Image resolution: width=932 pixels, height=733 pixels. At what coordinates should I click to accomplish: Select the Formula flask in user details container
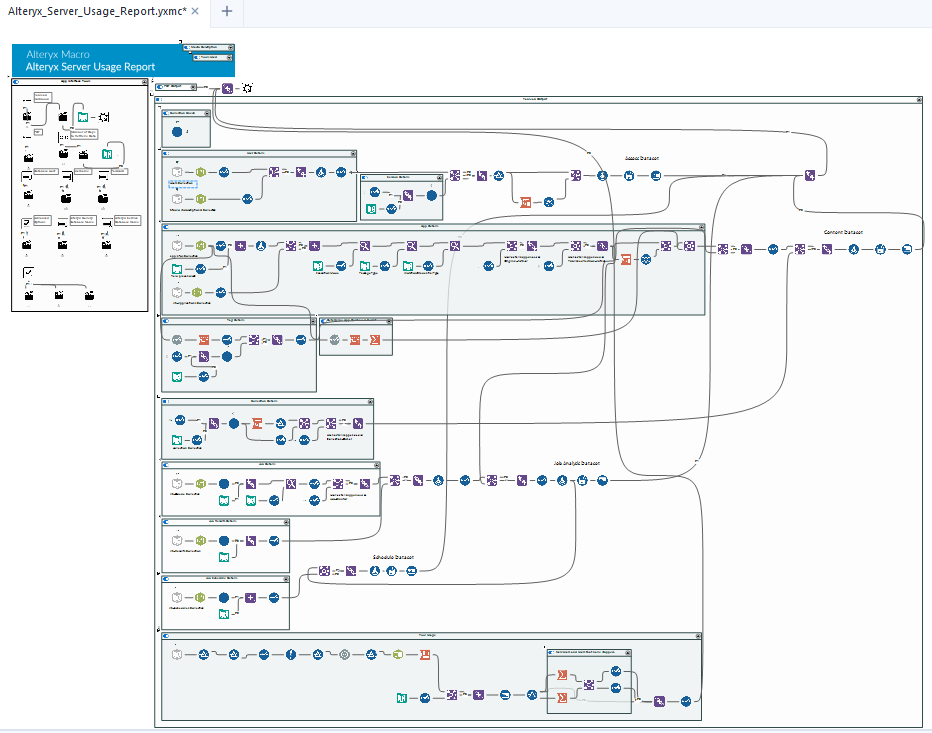tap(321, 172)
